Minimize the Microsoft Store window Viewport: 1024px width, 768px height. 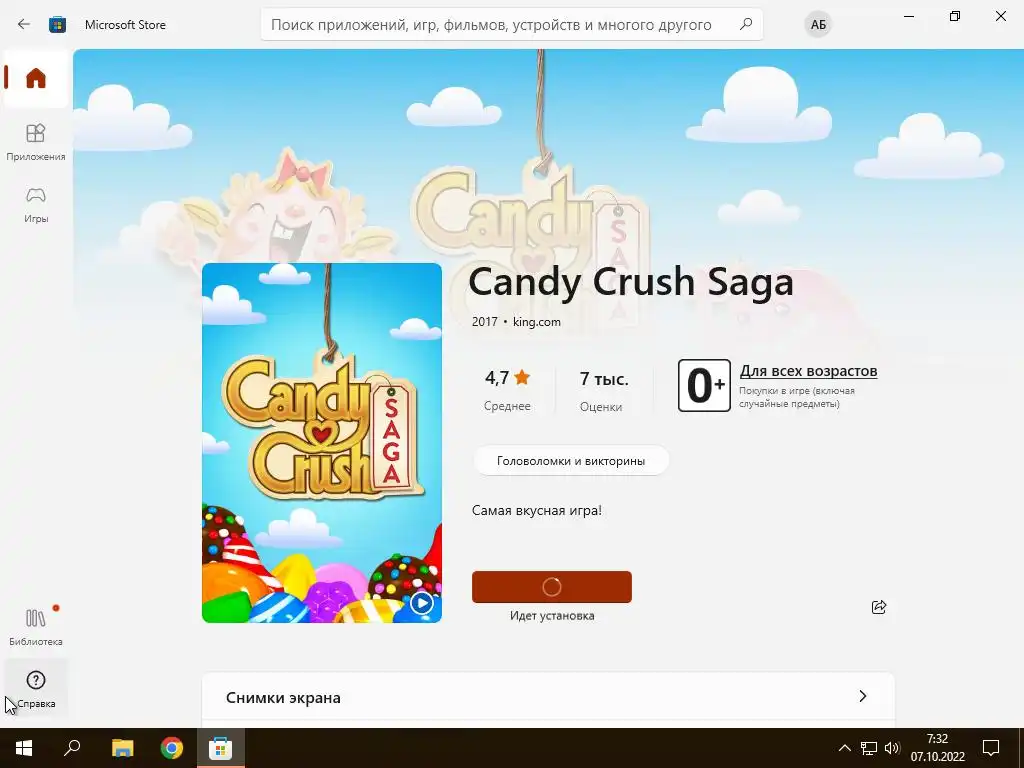909,16
